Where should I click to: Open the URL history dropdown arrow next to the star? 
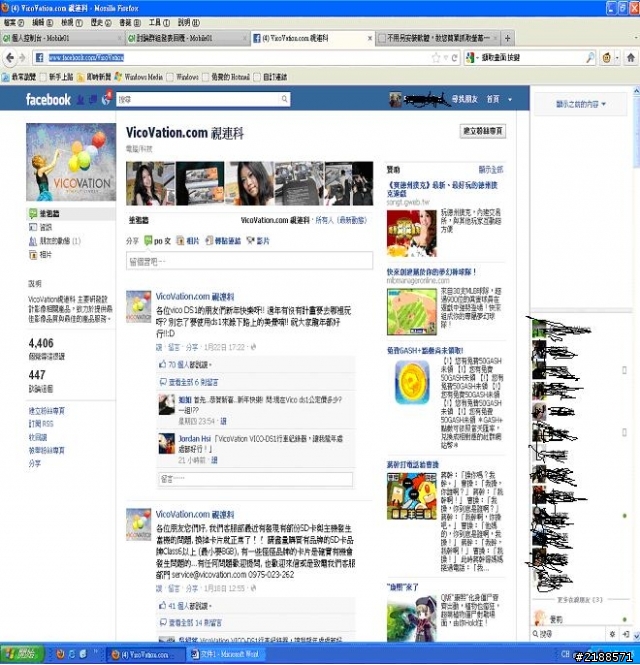pos(445,58)
